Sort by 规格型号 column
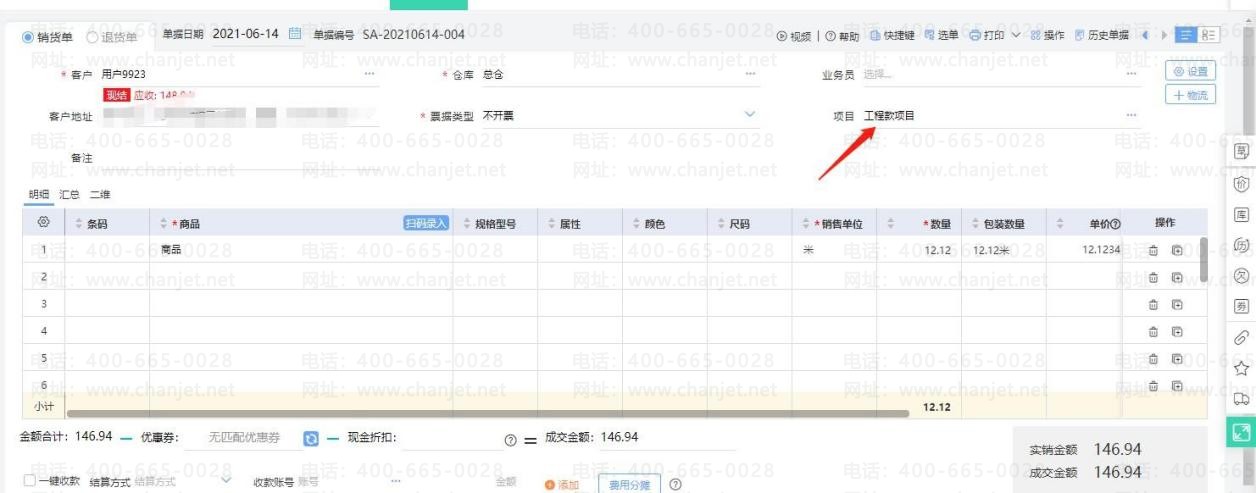Image resolution: width=1256 pixels, height=493 pixels. pyautogui.click(x=468, y=224)
